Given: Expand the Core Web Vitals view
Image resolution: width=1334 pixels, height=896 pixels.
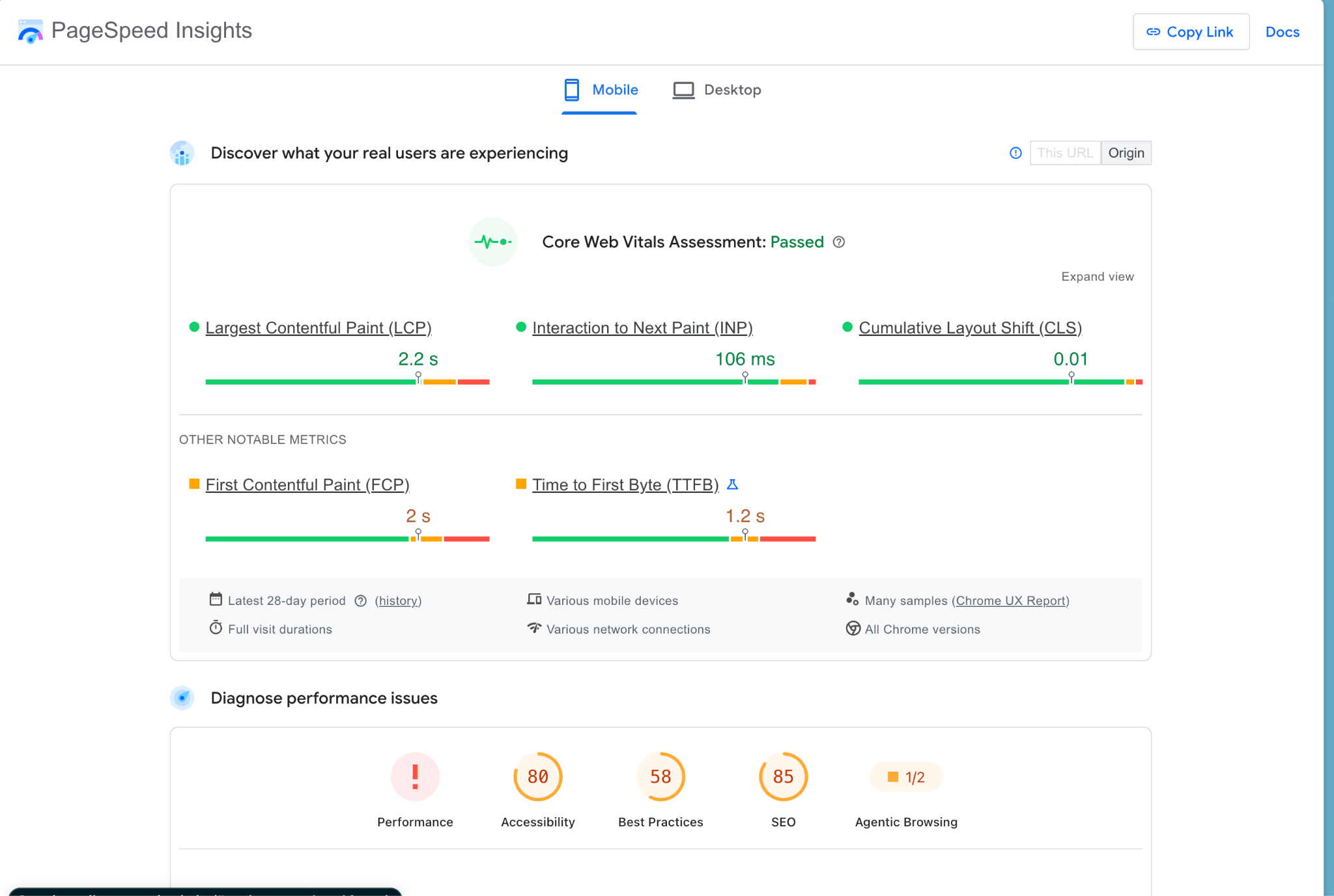Looking at the screenshot, I should pyautogui.click(x=1097, y=277).
